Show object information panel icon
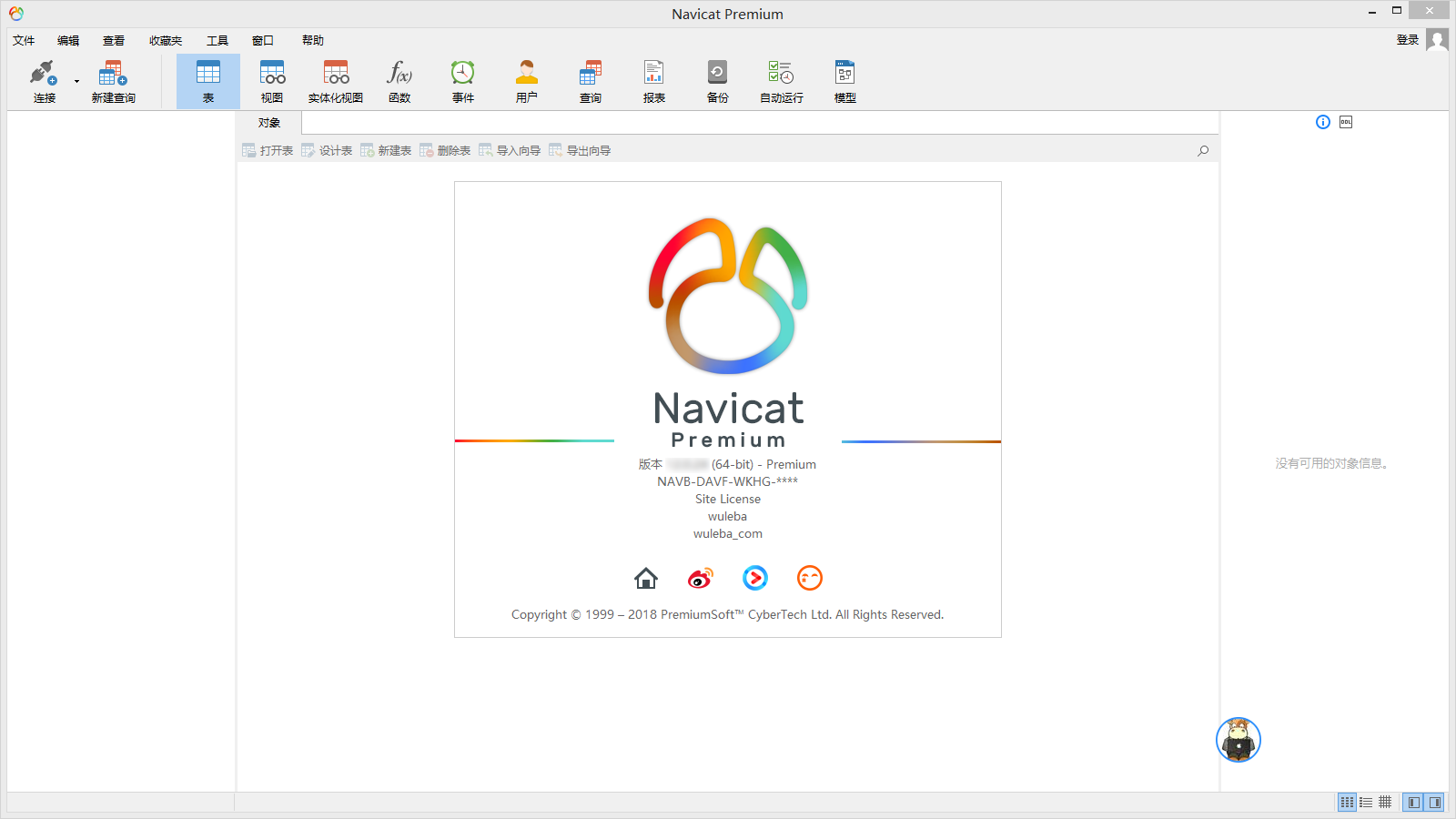1456x819 pixels. tap(1323, 122)
